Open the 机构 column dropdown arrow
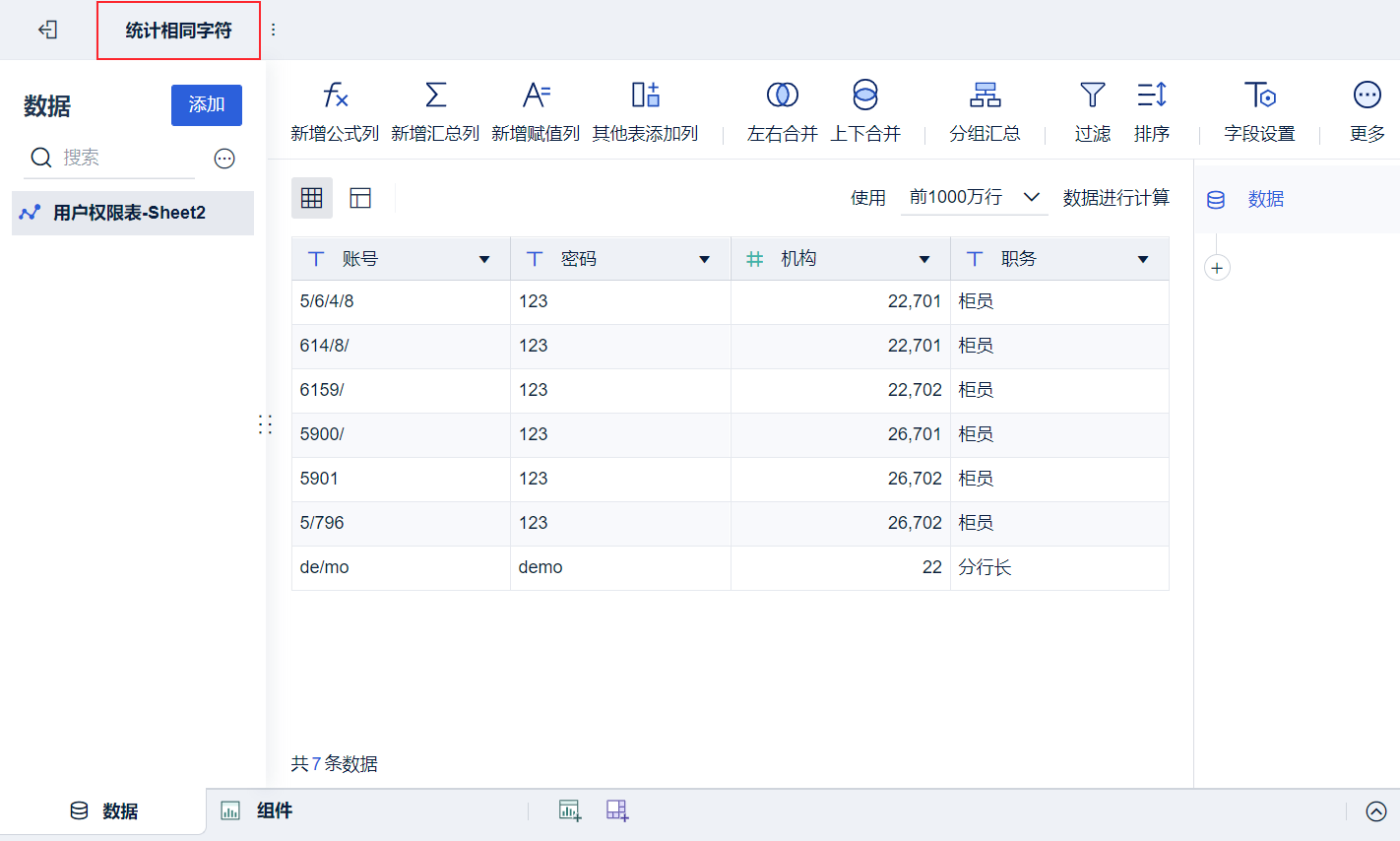Screen dimensions: 1400x841 point(924,260)
